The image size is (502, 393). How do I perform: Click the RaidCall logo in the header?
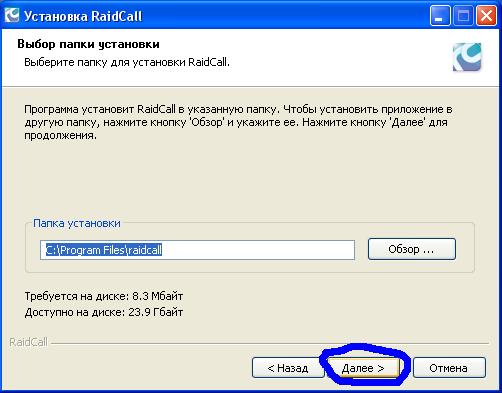coord(467,57)
